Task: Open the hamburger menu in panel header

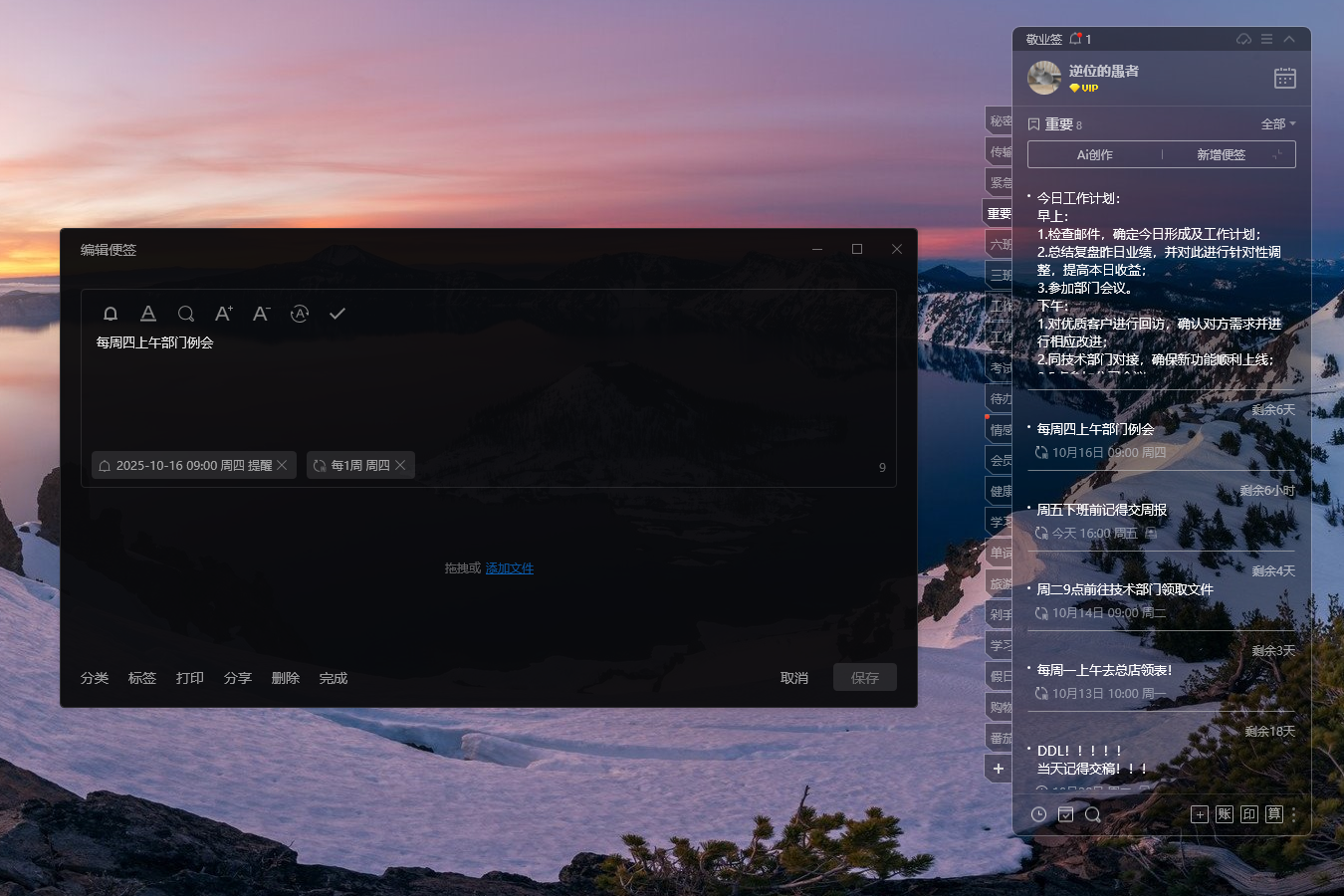Action: pyautogui.click(x=1266, y=39)
